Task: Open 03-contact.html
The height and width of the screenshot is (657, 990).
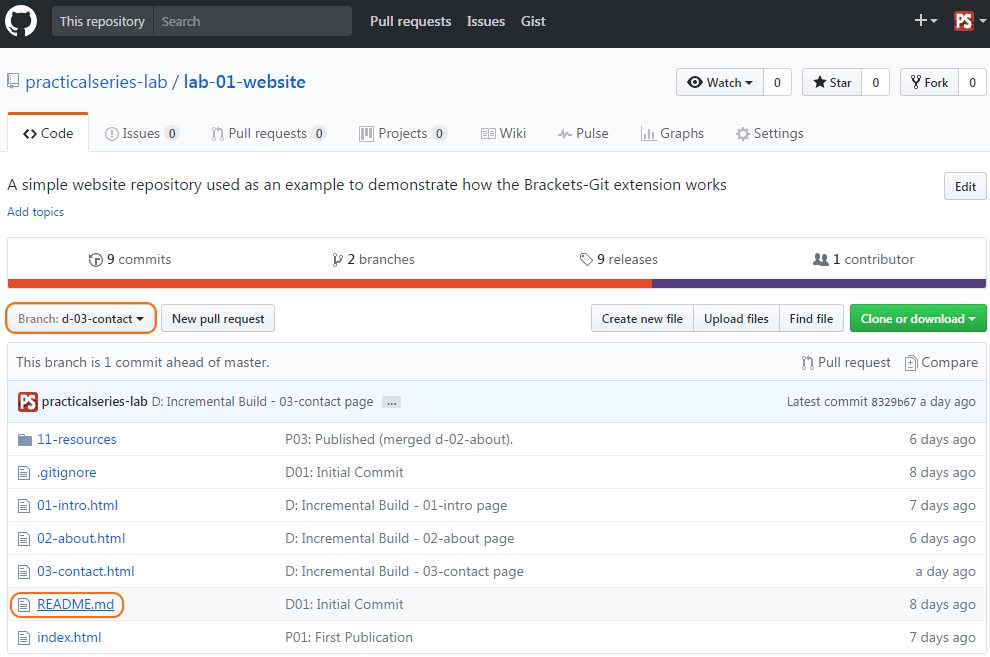Action: pos(85,571)
